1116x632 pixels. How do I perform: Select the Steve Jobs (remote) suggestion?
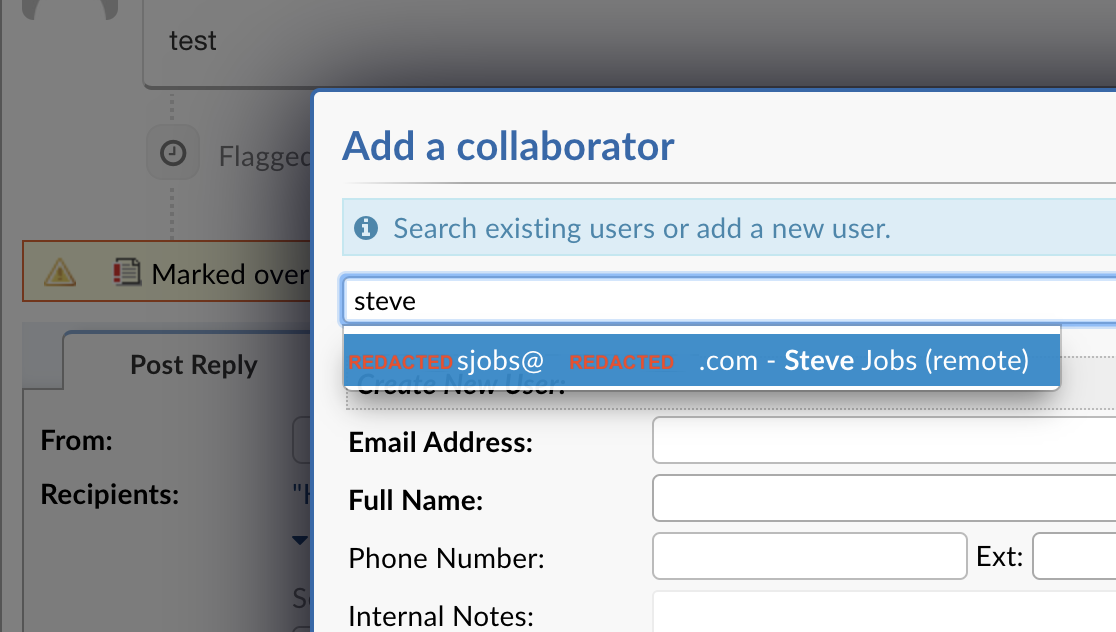tap(702, 360)
